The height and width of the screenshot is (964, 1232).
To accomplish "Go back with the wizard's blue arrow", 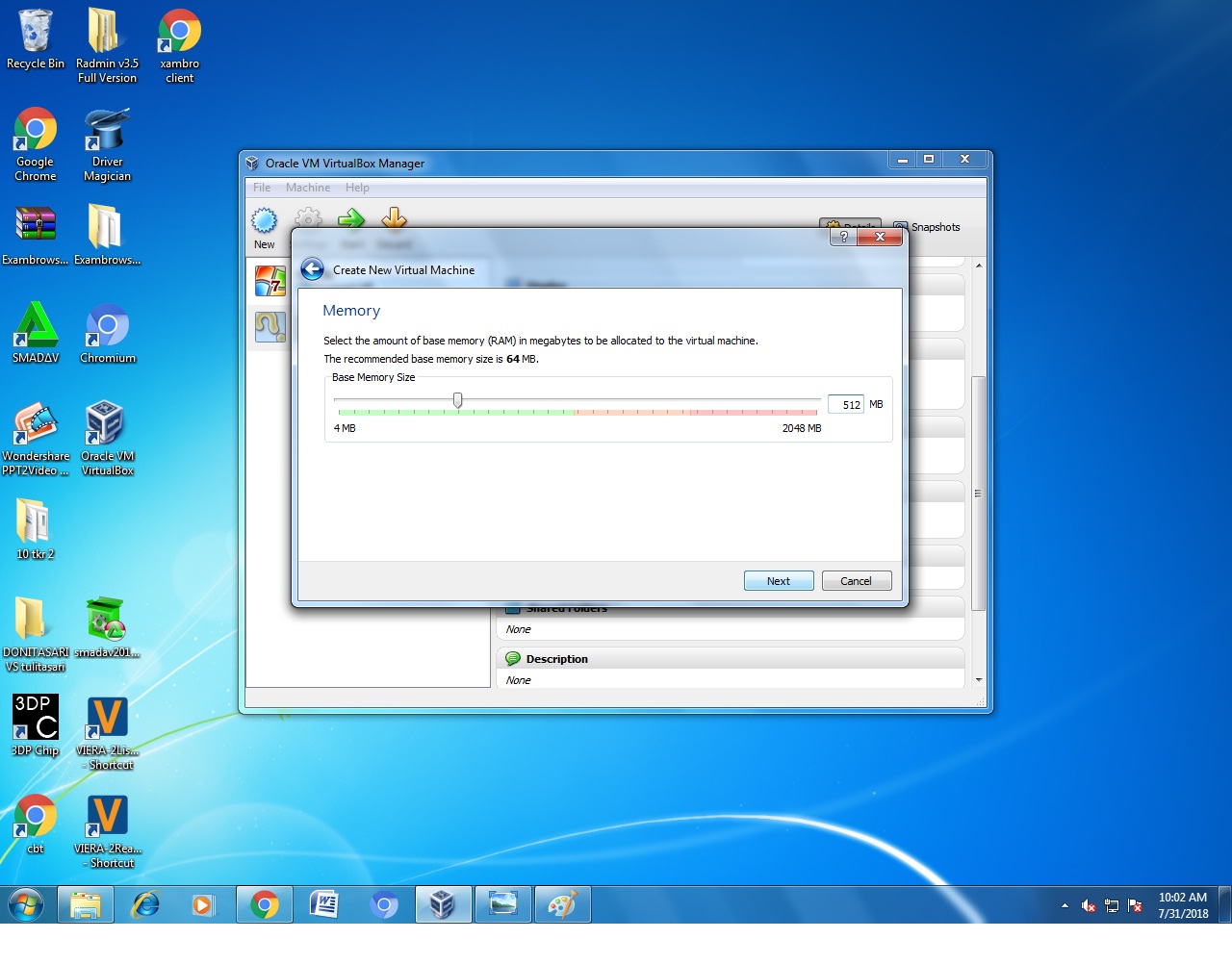I will coord(312,269).
